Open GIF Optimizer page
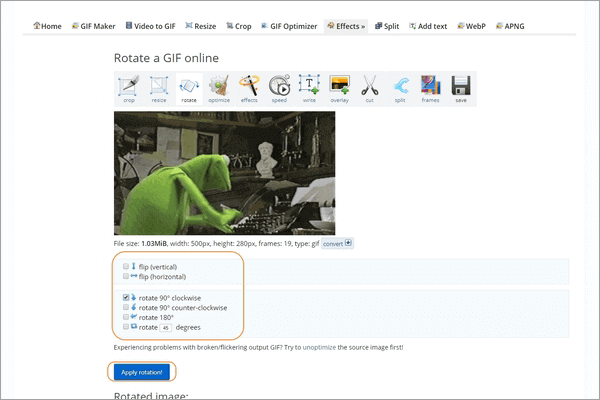 click(x=289, y=26)
